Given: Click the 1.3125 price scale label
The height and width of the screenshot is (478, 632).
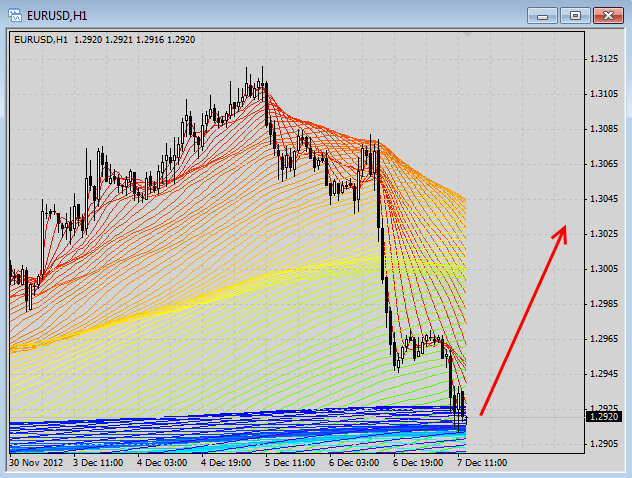Looking at the screenshot, I should 604,59.
